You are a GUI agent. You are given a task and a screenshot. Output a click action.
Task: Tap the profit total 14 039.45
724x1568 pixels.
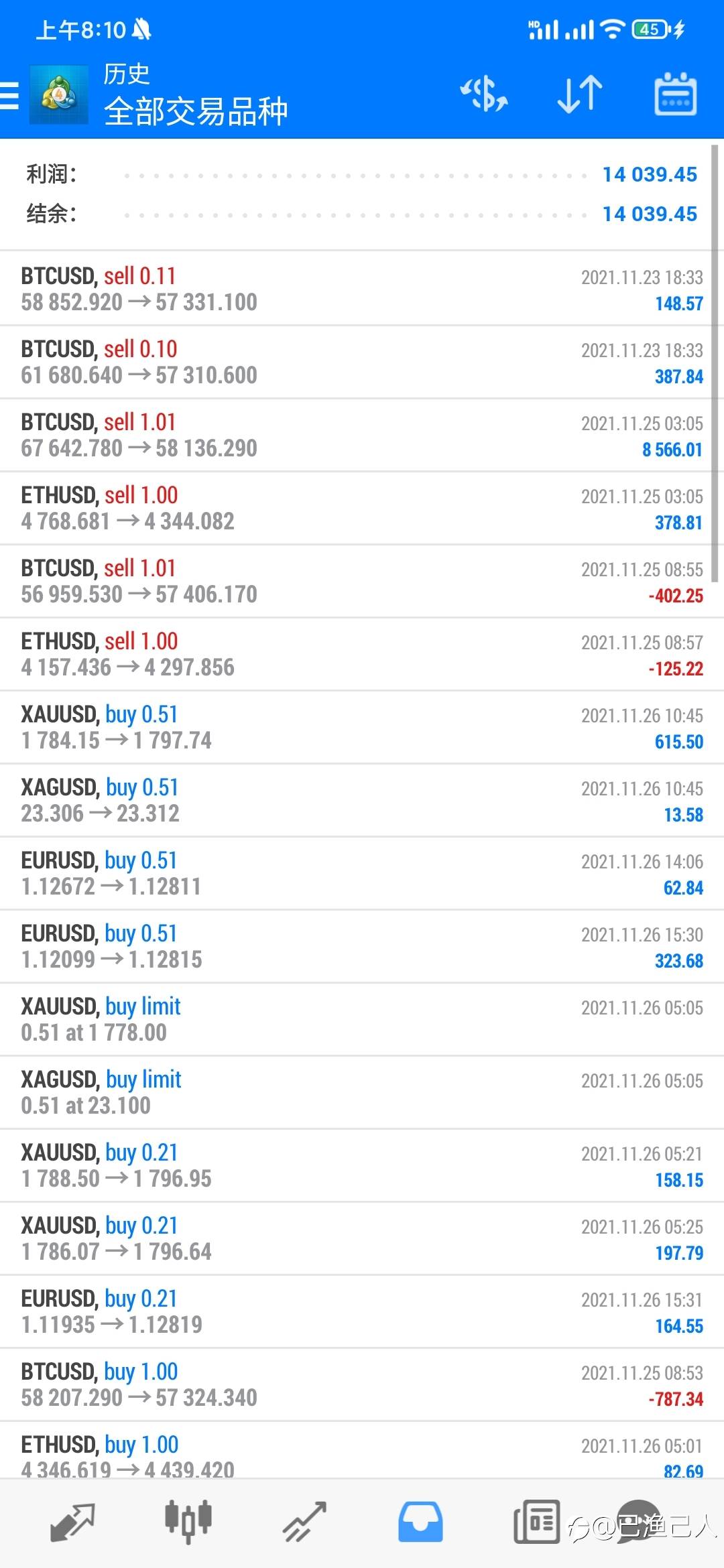(x=650, y=174)
